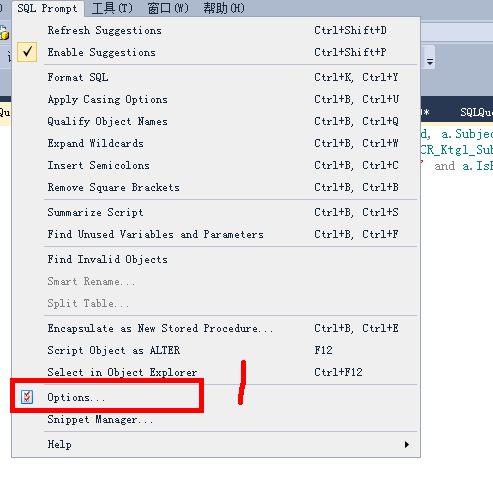Click the Options checklist icon
This screenshot has height=486, width=493.
coord(27,397)
